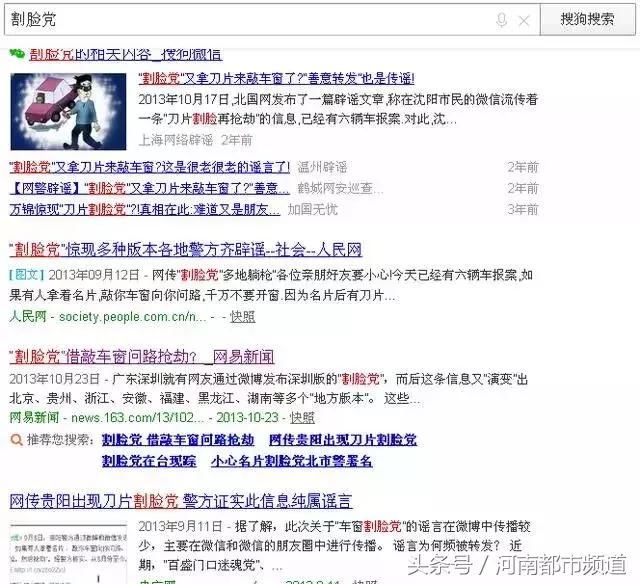Click the 搜狗搜索 search button

point(587,19)
